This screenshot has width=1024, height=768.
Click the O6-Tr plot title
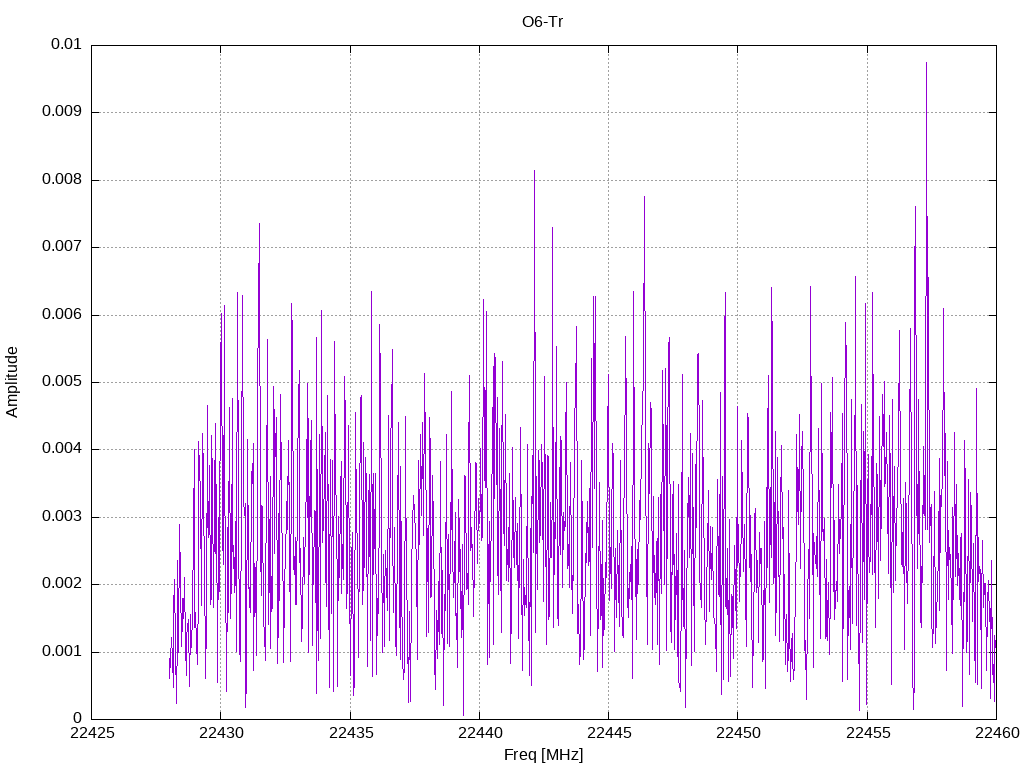542,22
